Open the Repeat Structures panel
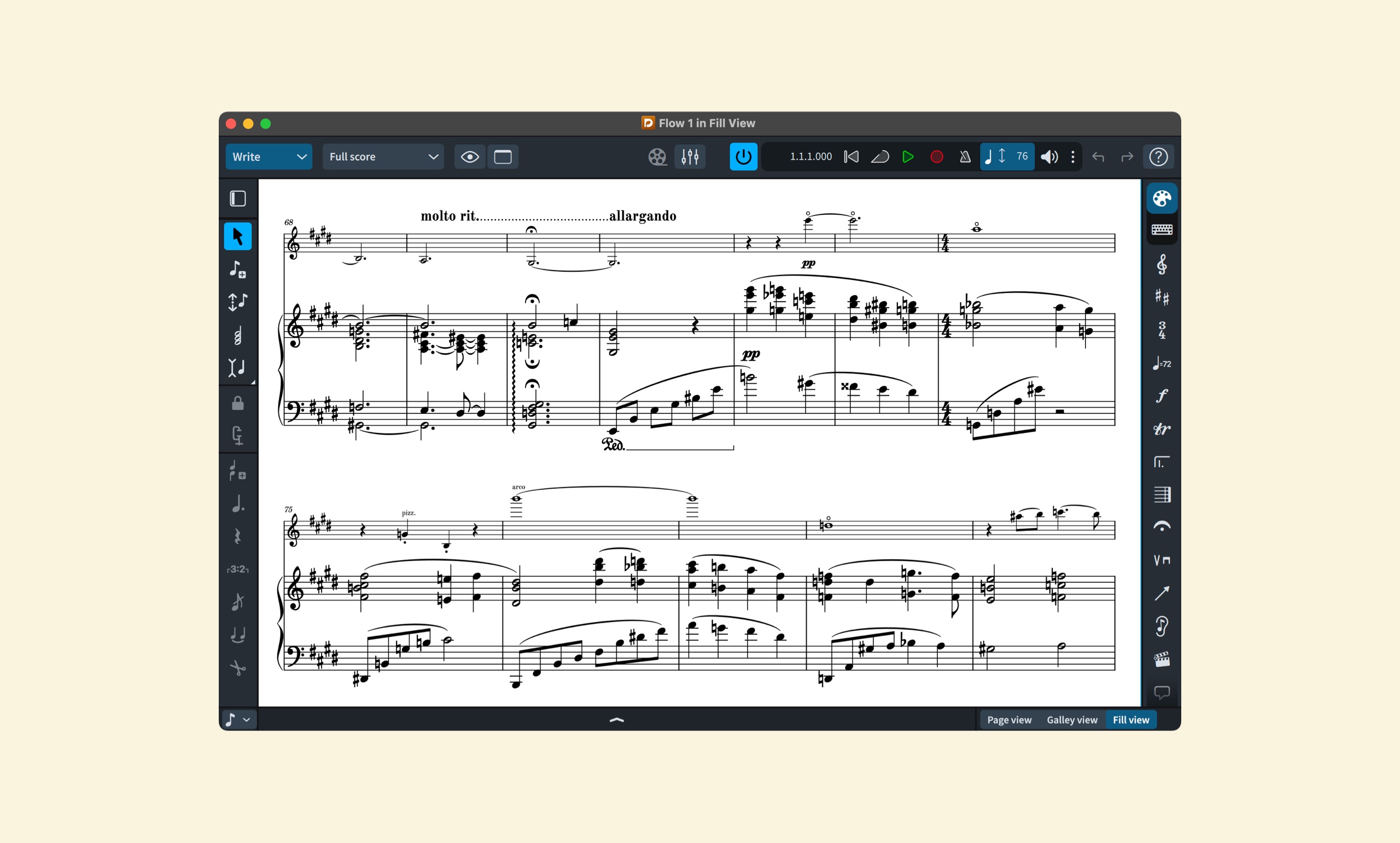This screenshot has width=1400, height=843. [x=1162, y=462]
